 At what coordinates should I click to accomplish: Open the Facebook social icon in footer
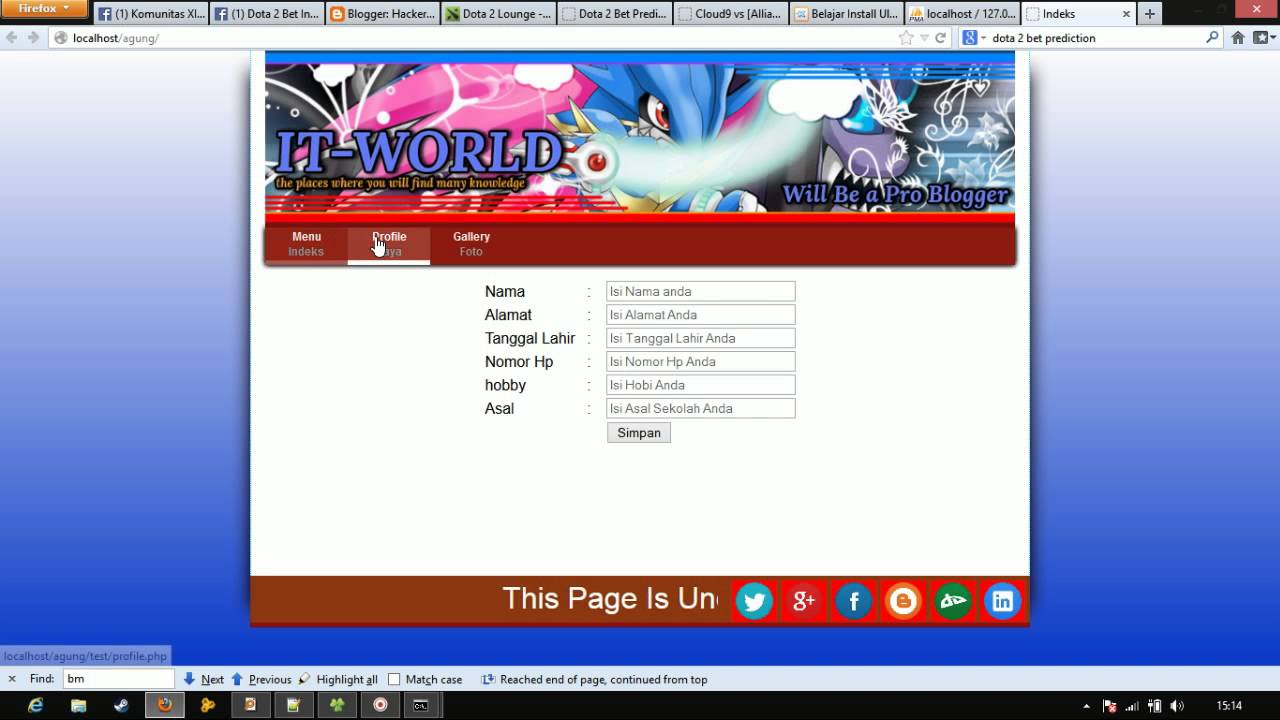point(853,601)
